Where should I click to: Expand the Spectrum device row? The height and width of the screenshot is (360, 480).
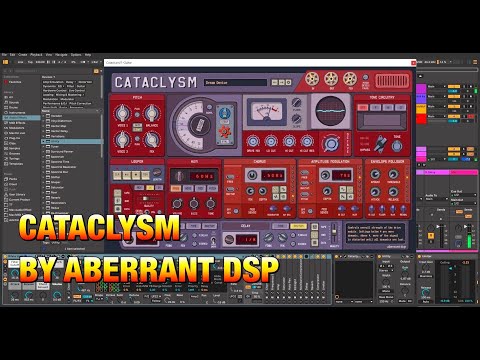coord(44,157)
